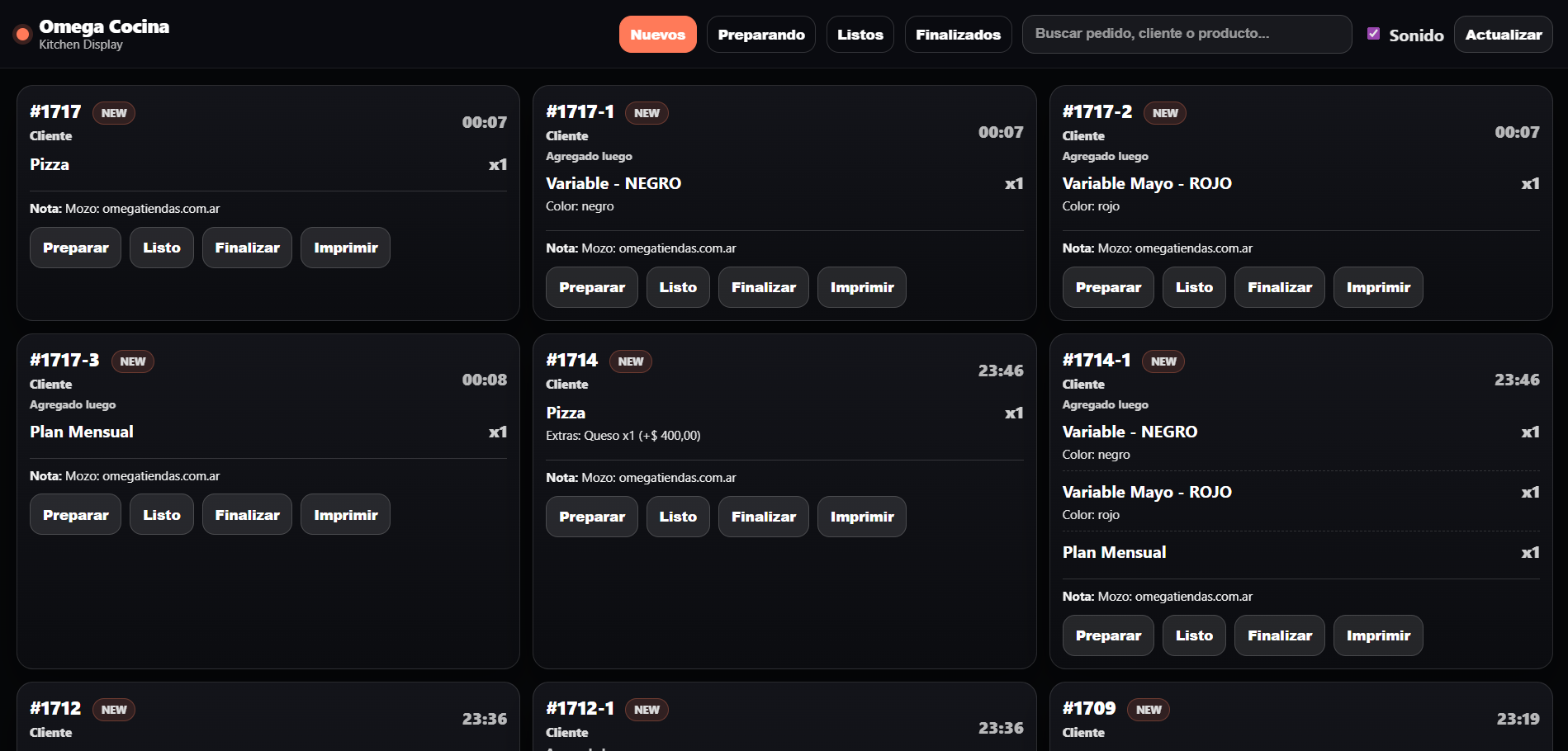The width and height of the screenshot is (1568, 751).
Task: Print order #1717-1 with Imprimir
Action: (x=861, y=287)
